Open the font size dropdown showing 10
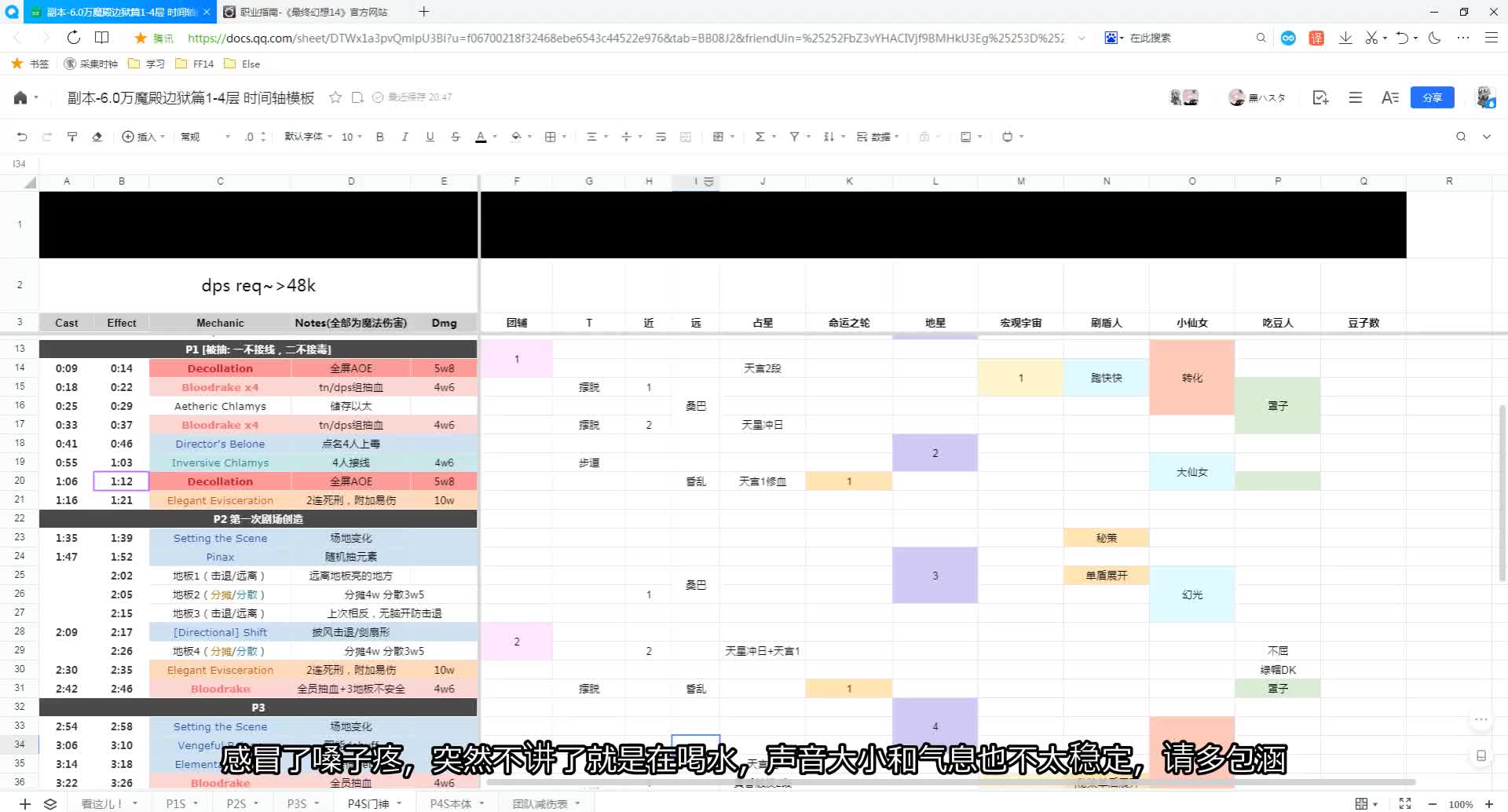The width and height of the screenshot is (1508, 812). tap(348, 136)
